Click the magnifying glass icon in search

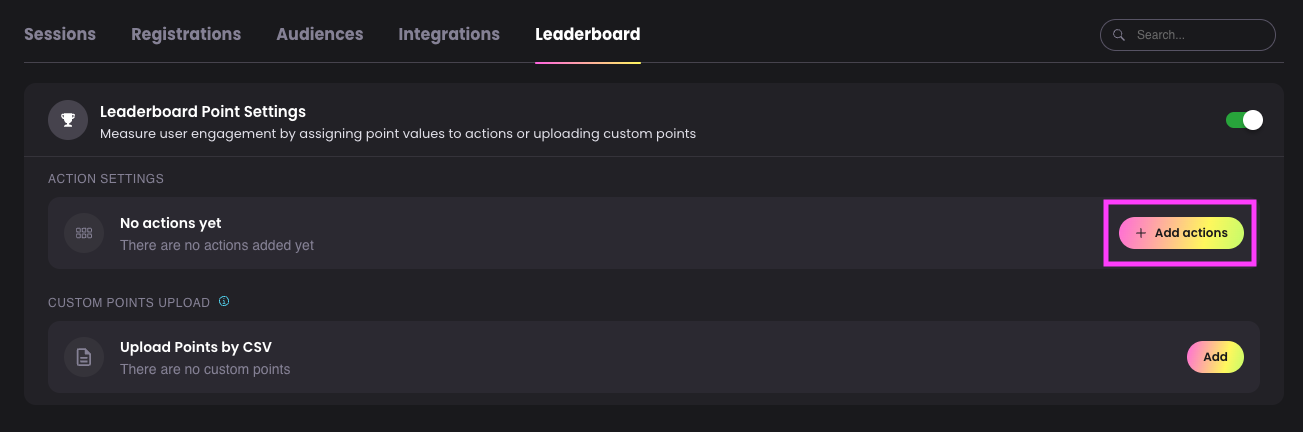(x=1119, y=35)
